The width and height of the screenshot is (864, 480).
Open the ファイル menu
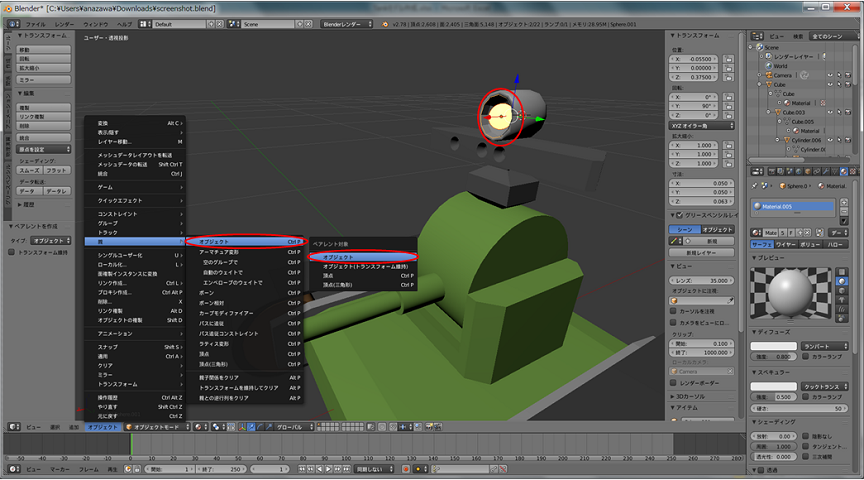(34, 23)
